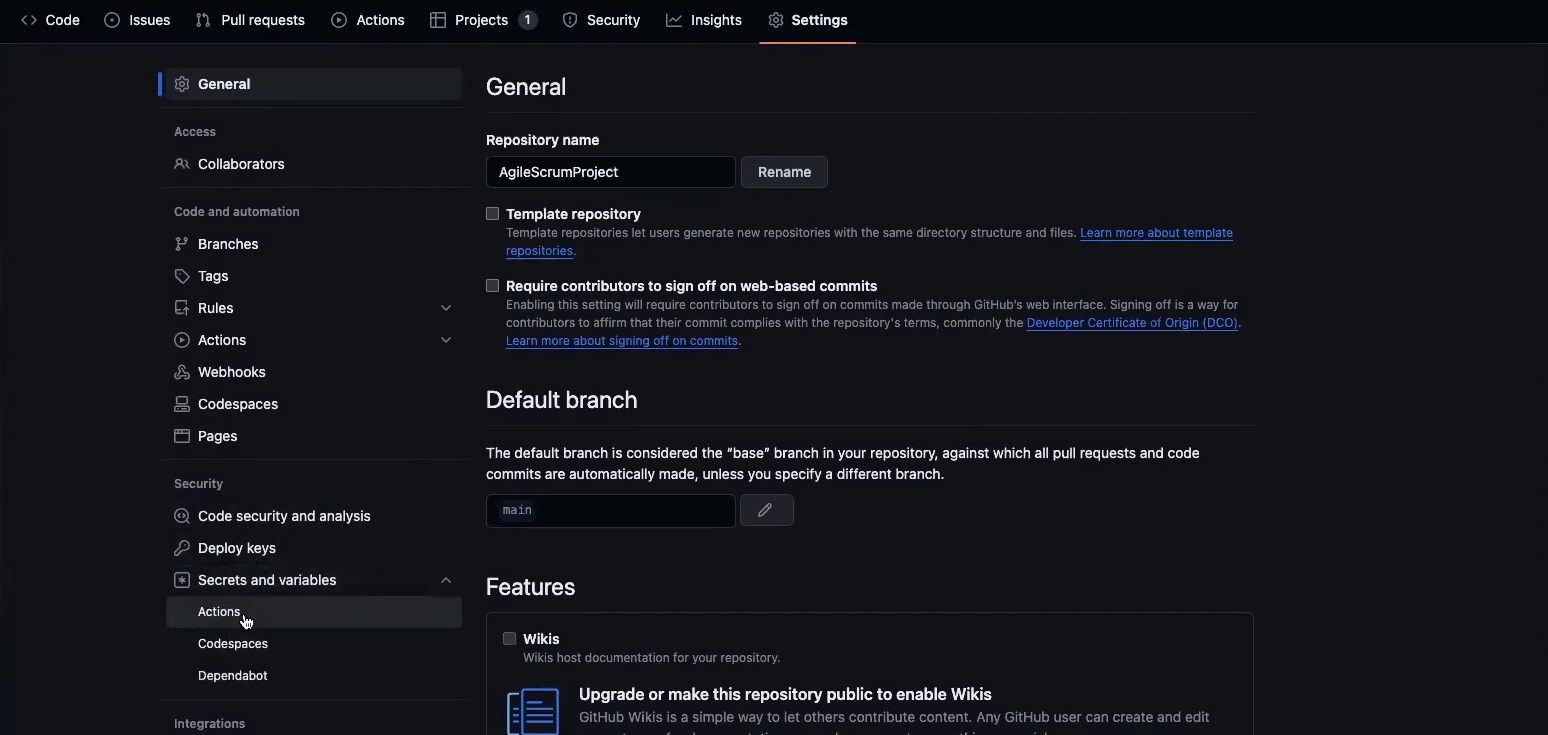The height and width of the screenshot is (735, 1548).
Task: Open the Insights tab
Action: (705, 20)
